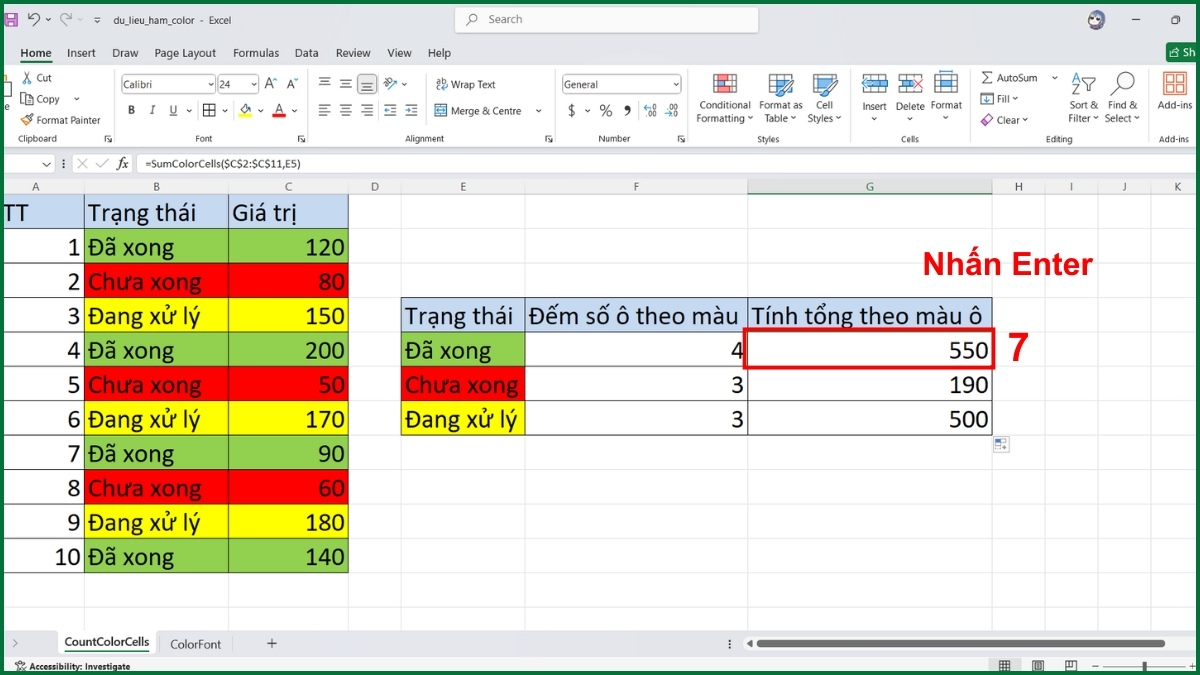The width and height of the screenshot is (1200, 675).
Task: Open Conditional Formatting options
Action: point(724,97)
